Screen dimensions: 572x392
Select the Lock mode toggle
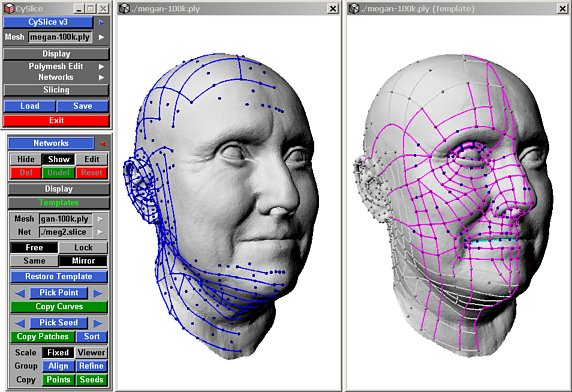(83, 248)
